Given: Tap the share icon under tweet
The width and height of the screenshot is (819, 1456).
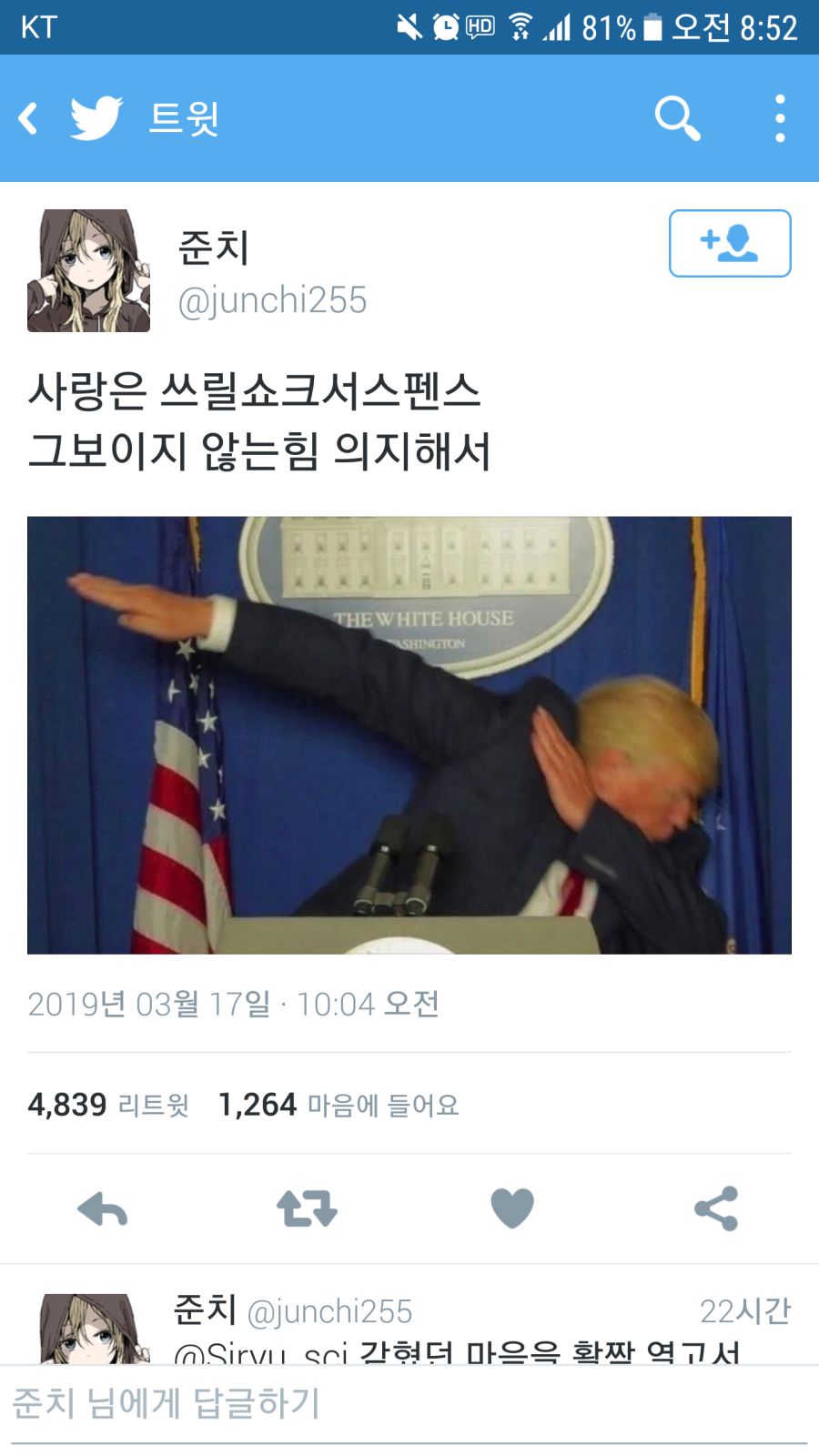Looking at the screenshot, I should tap(716, 1209).
